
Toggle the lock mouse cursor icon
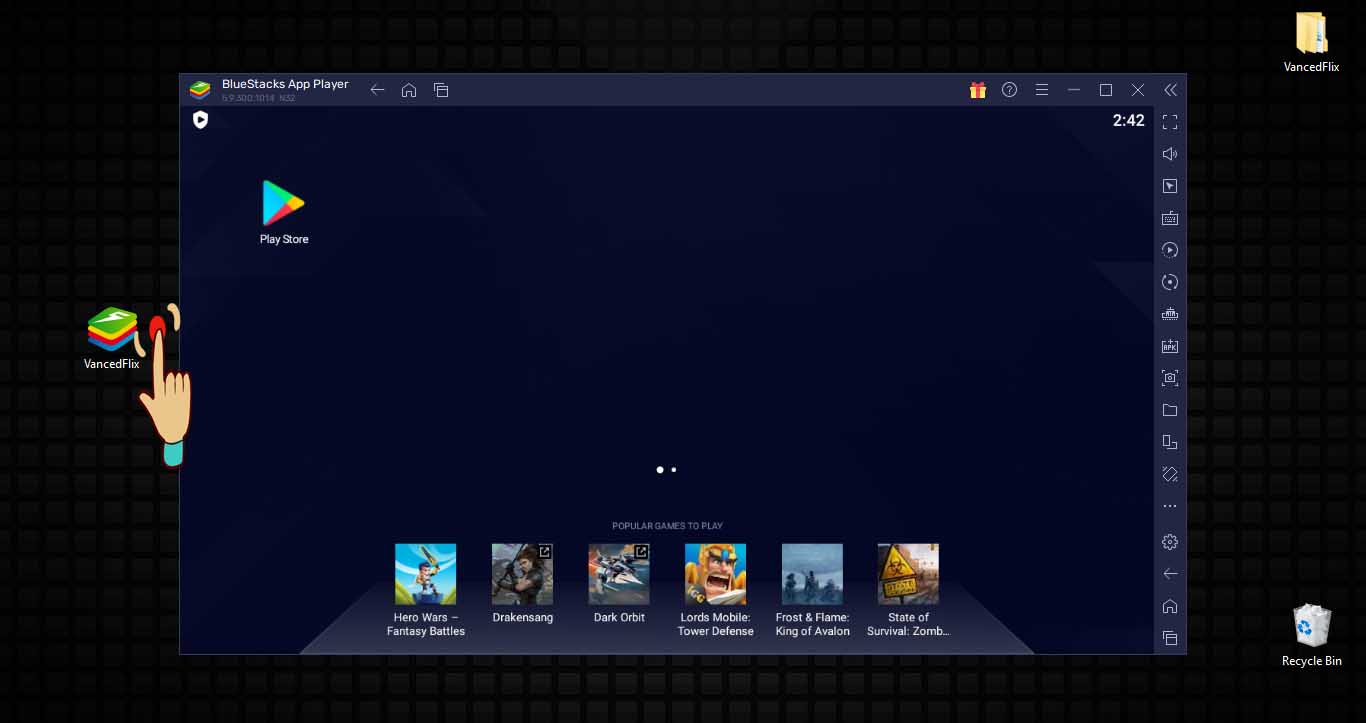click(1170, 186)
